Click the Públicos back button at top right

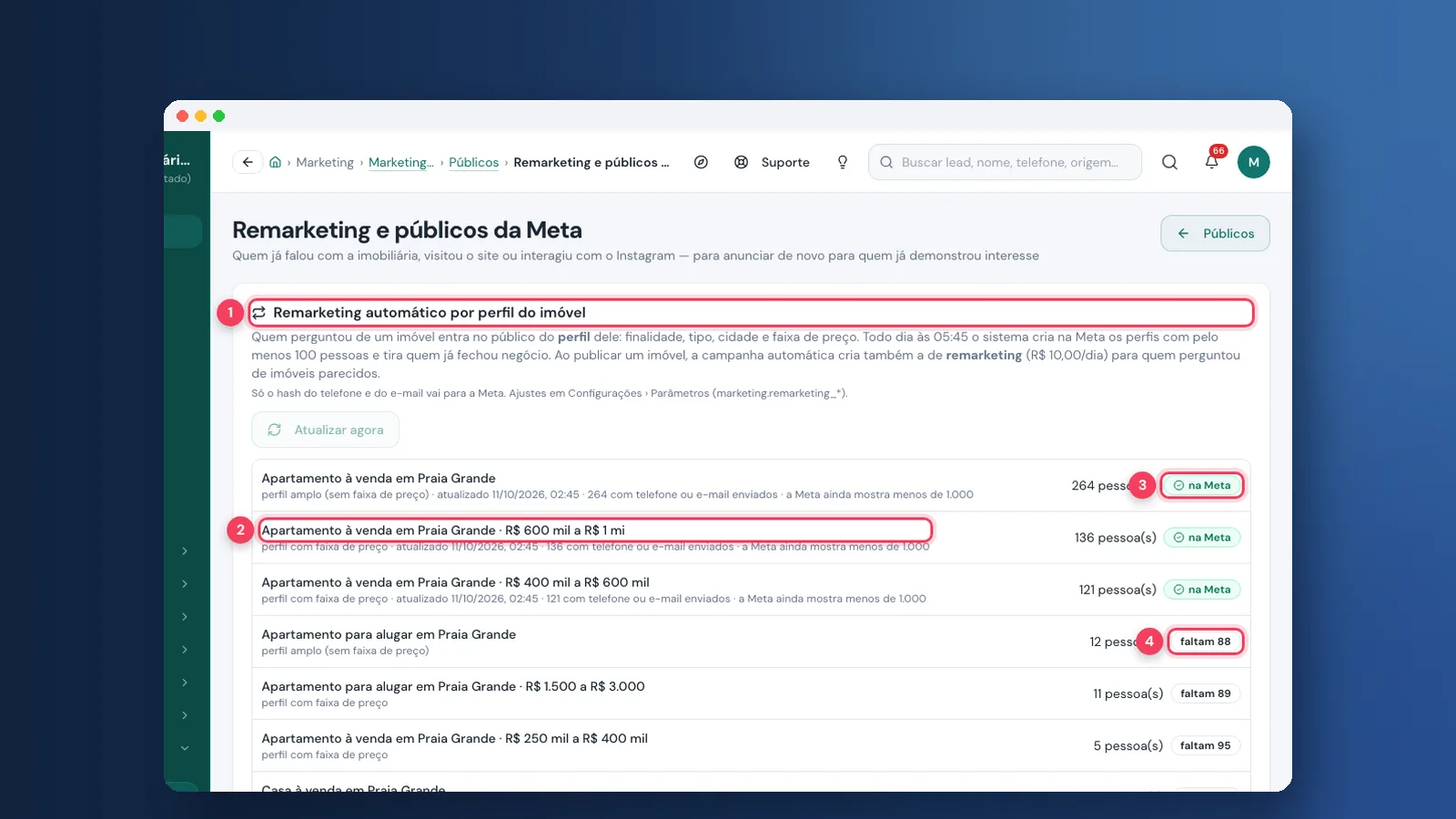1215,233
